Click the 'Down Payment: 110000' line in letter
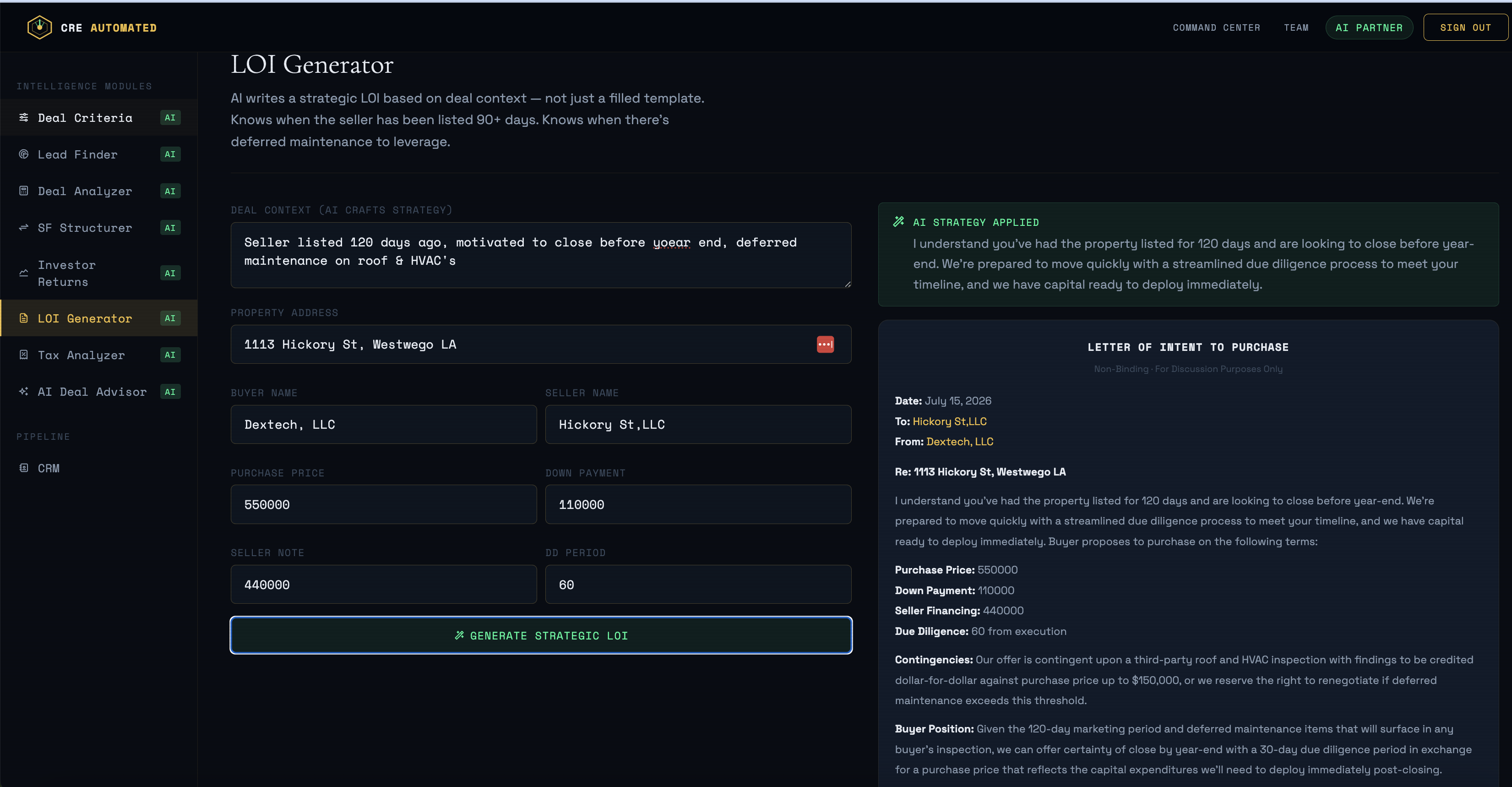Screen dimensions: 1512x787 (x=954, y=590)
